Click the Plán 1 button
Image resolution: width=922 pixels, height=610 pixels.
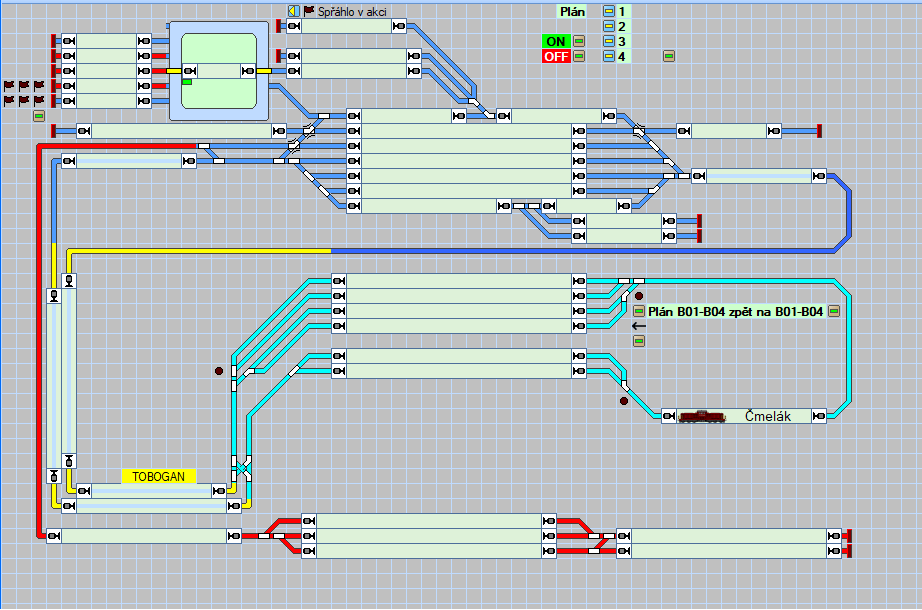coord(609,11)
